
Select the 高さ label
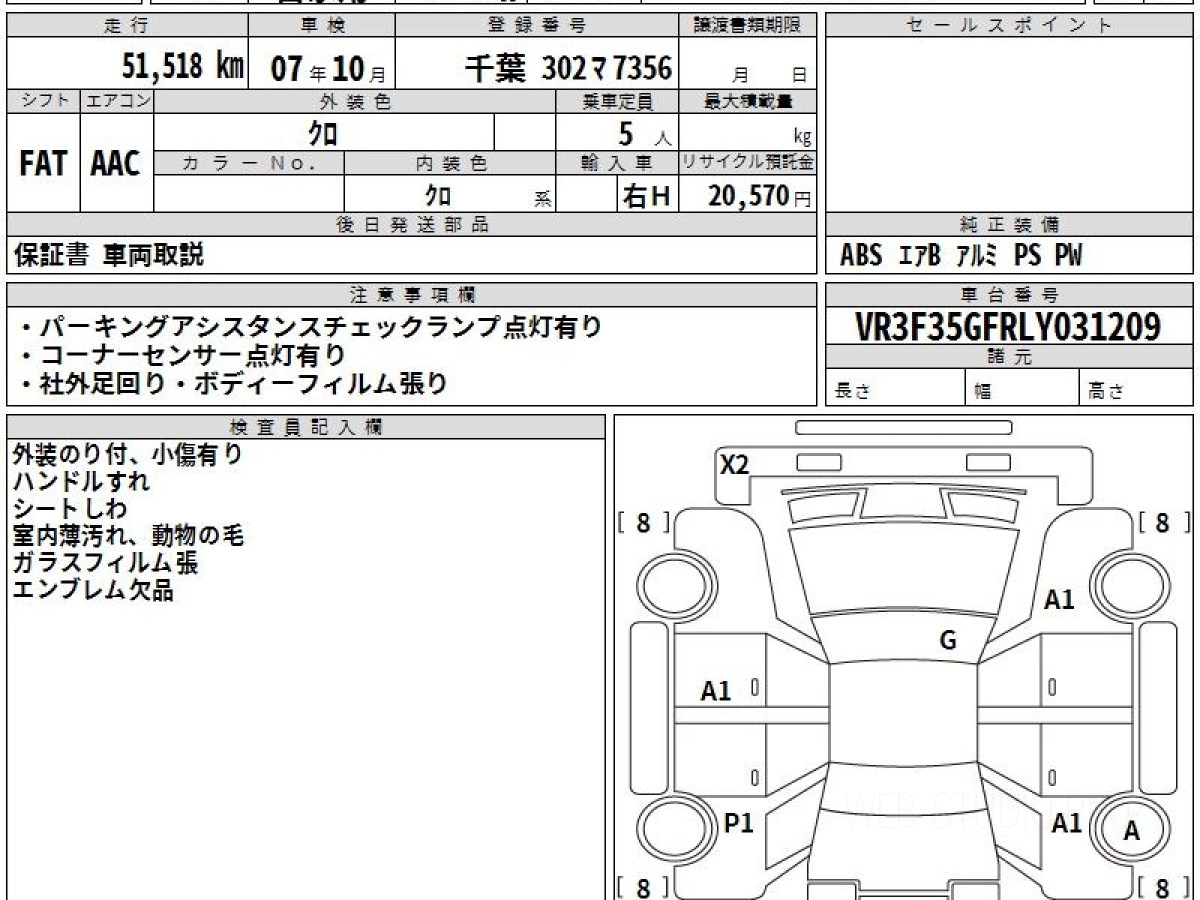[1106, 393]
